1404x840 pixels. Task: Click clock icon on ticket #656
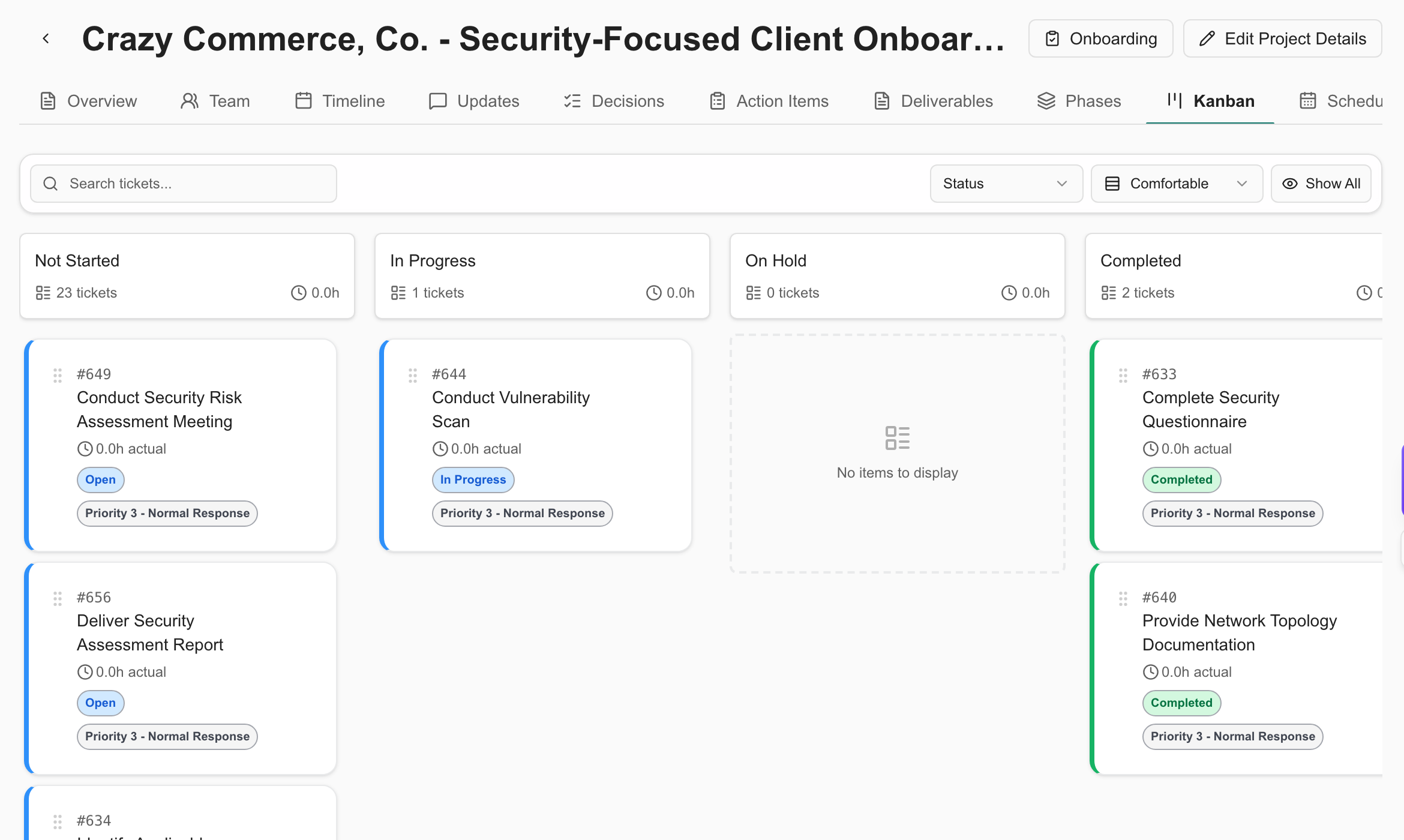(85, 672)
